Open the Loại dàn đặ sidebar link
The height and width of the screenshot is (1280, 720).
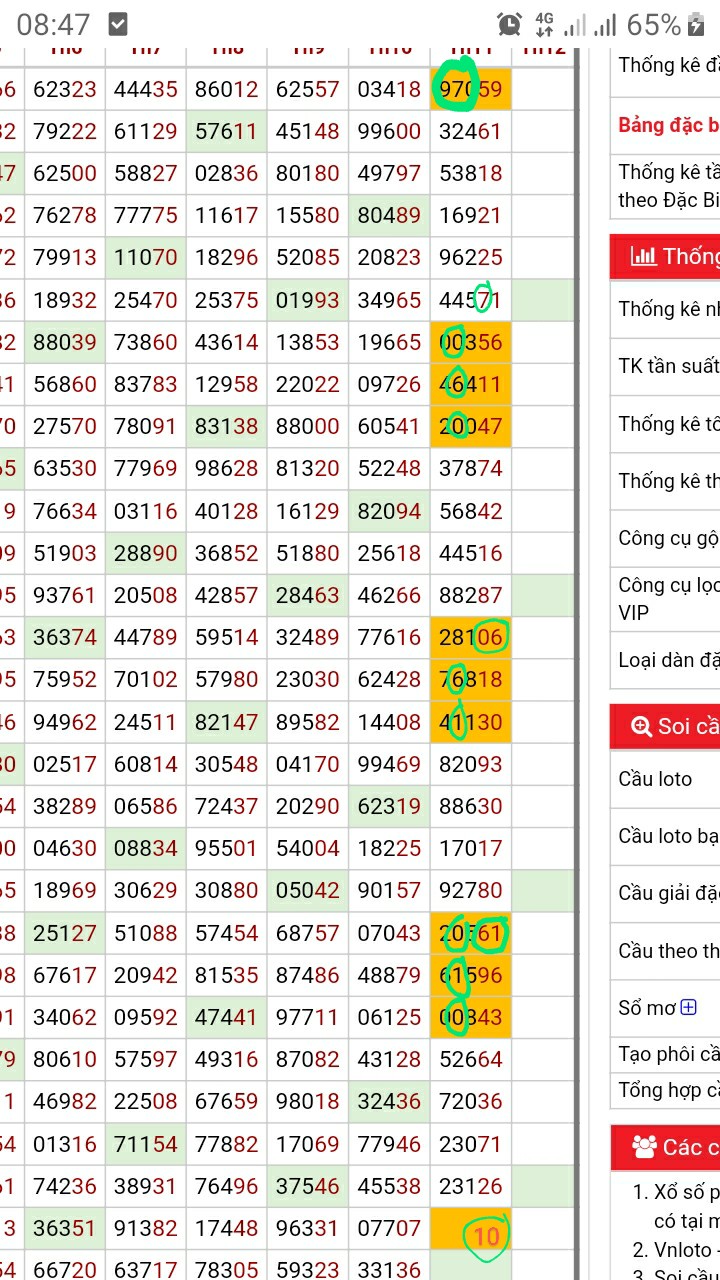668,660
